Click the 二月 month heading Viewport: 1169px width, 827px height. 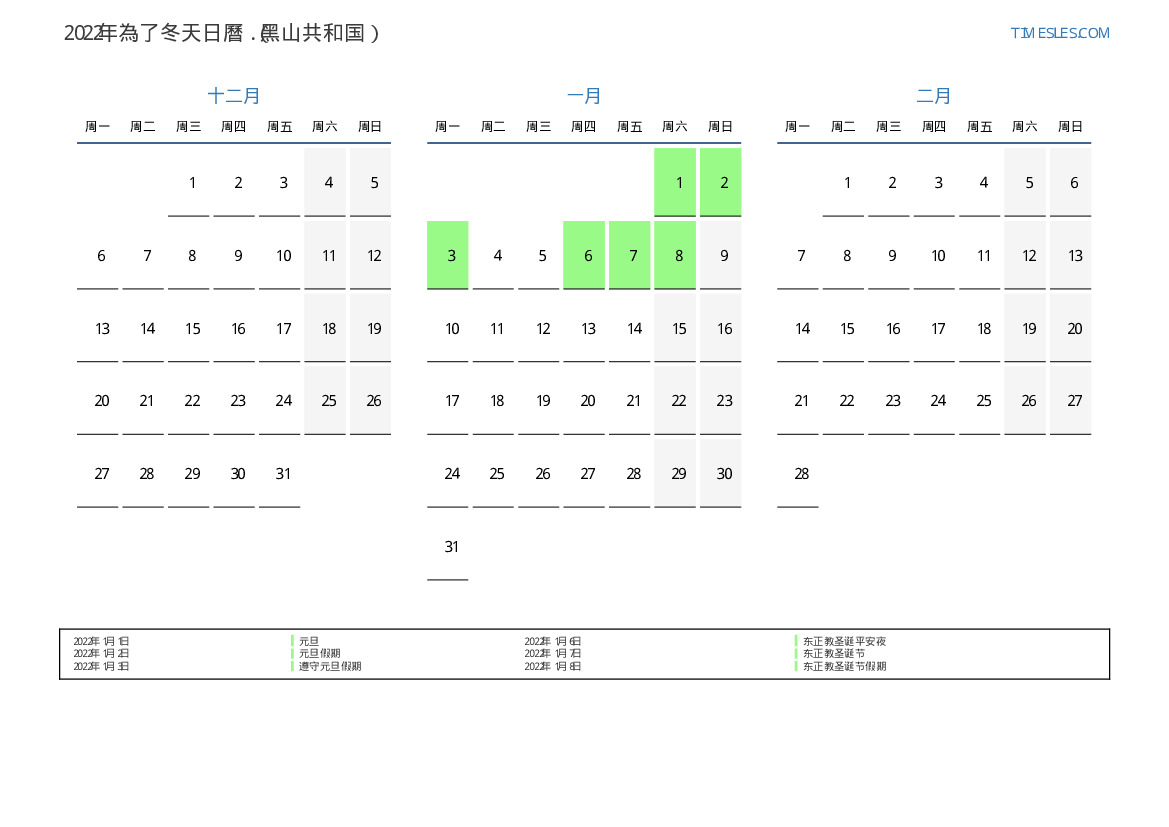pyautogui.click(x=934, y=96)
